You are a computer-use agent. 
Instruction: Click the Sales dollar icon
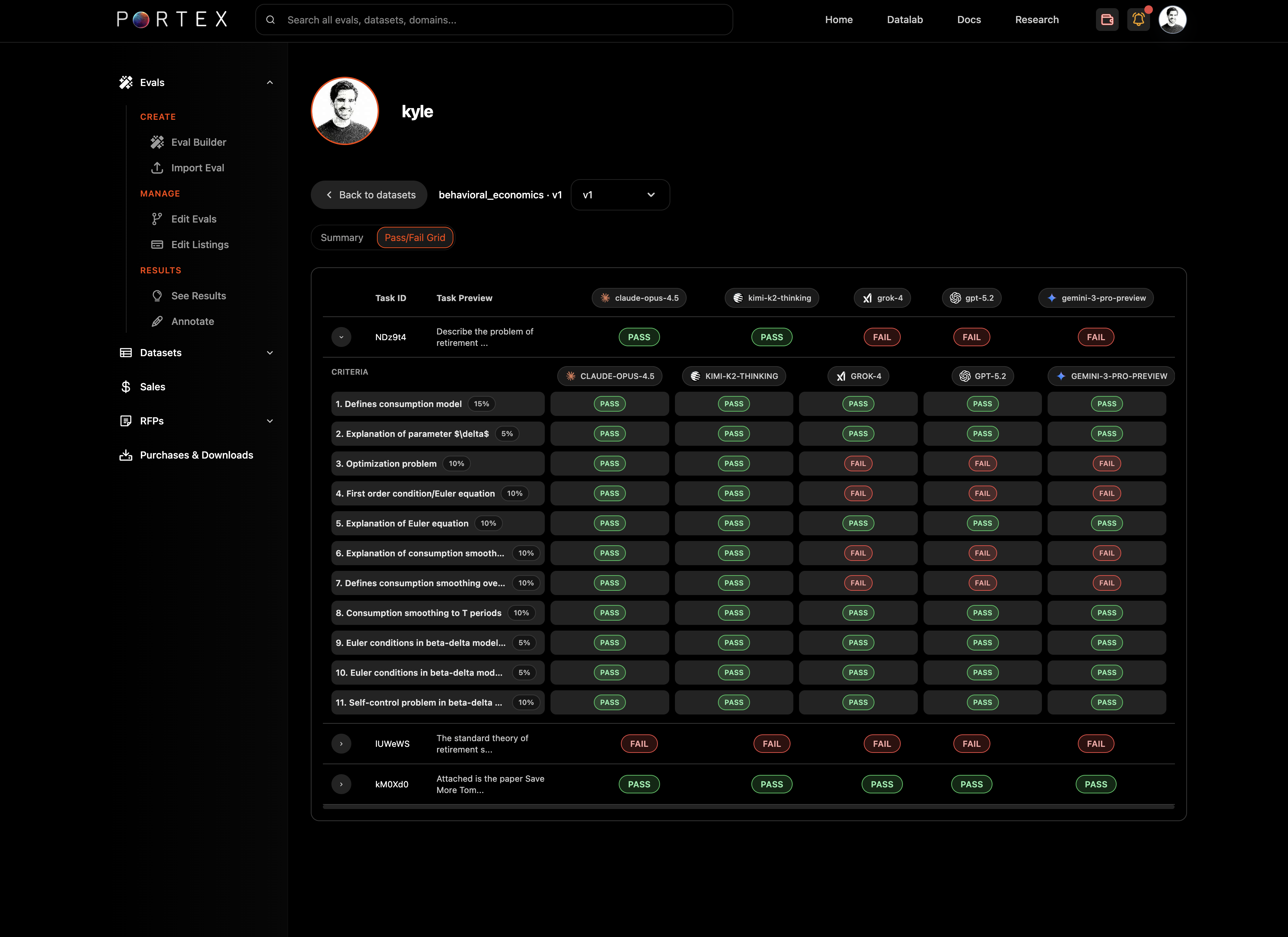pyautogui.click(x=126, y=387)
